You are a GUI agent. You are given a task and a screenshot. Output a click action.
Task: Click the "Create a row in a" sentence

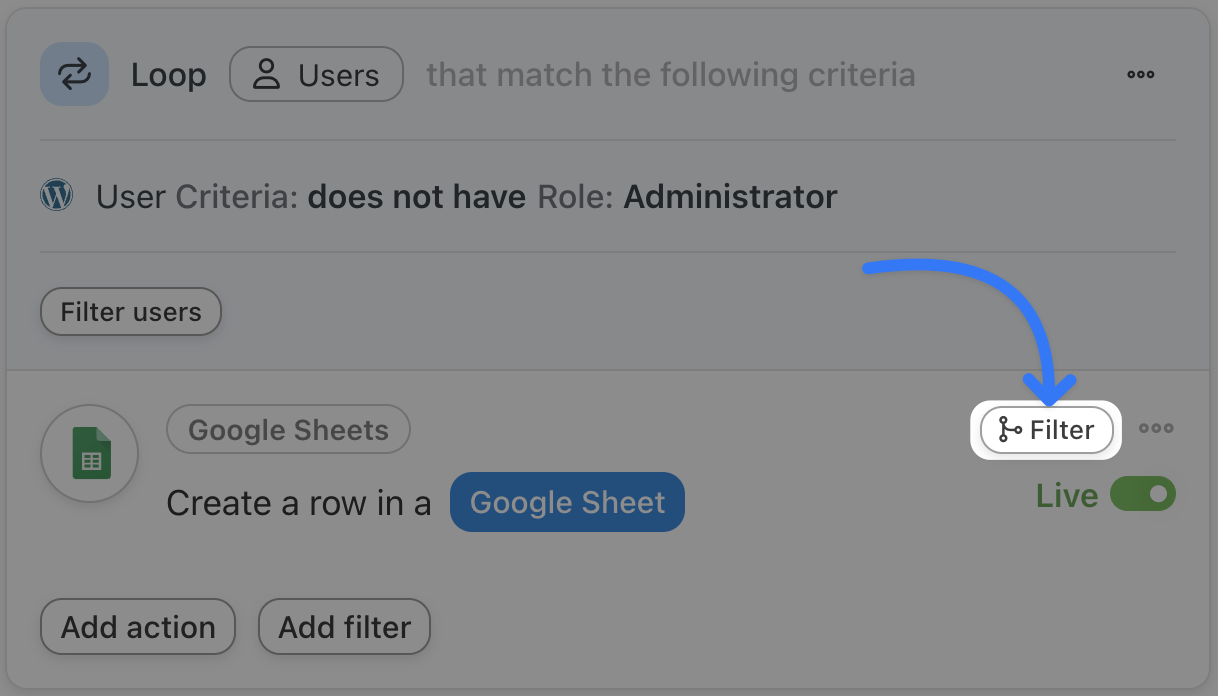[298, 503]
